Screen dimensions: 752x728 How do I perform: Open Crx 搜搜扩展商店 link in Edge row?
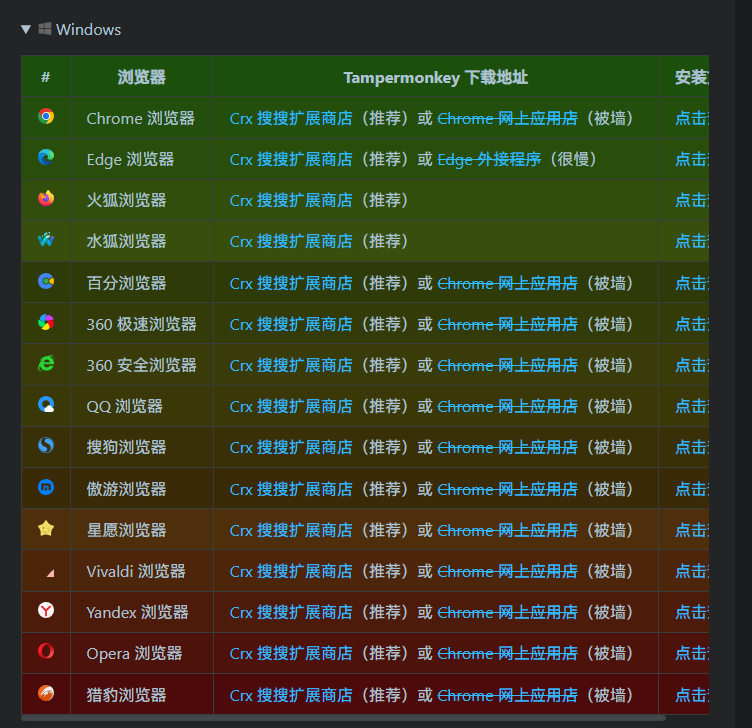tap(291, 159)
